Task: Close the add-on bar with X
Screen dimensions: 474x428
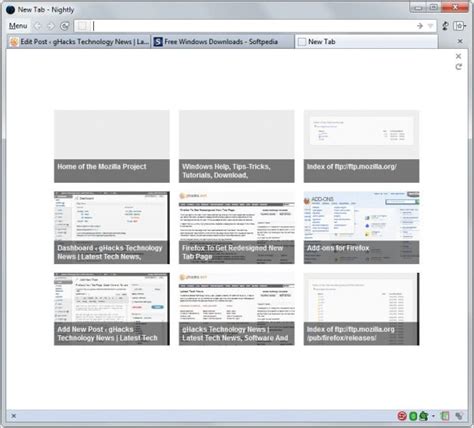Action: pyautogui.click(x=14, y=416)
